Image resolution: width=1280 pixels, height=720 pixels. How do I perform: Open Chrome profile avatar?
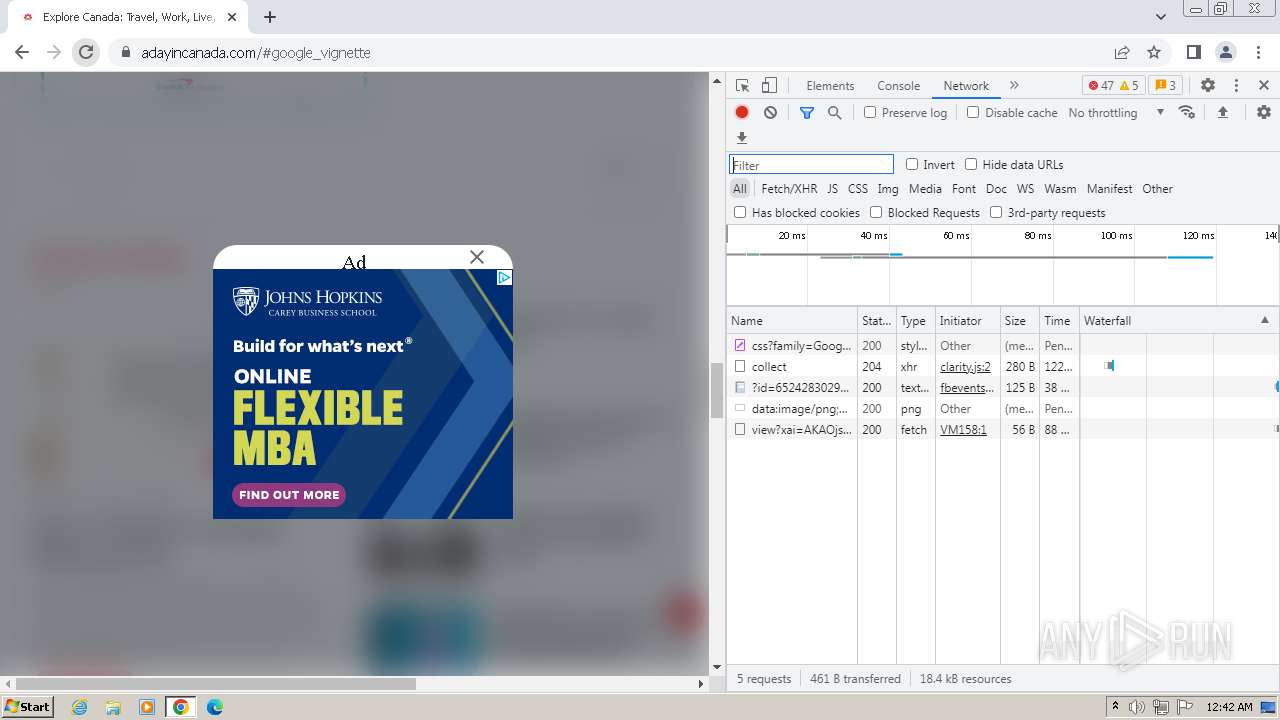click(x=1226, y=52)
